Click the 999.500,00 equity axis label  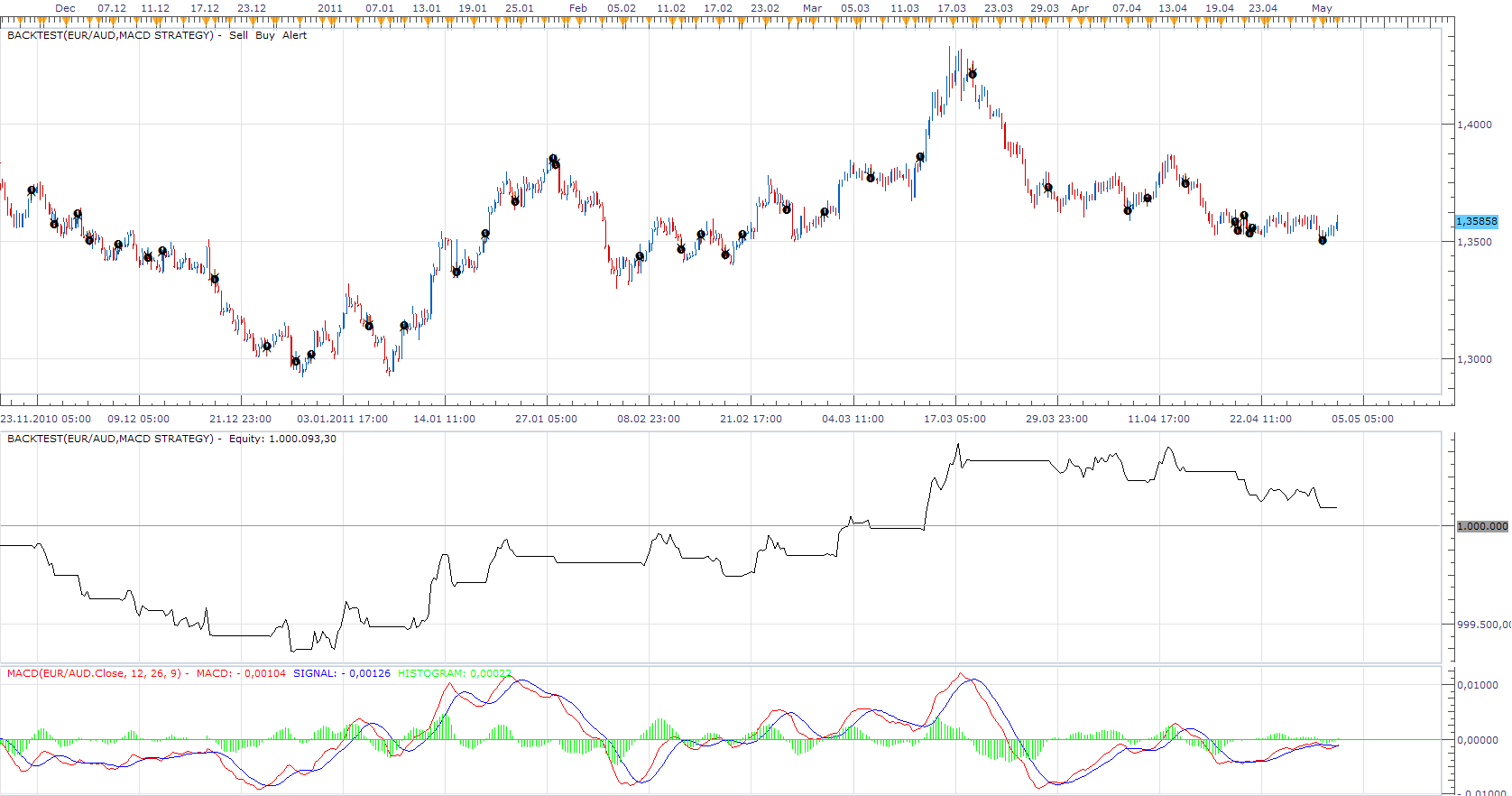point(1484,625)
